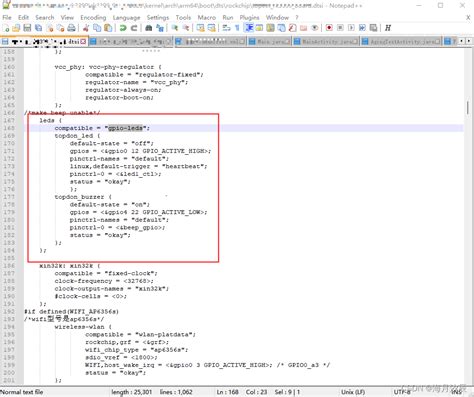Open the user defined language icon
The height and width of the screenshot is (397, 474).
click(x=259, y=28)
